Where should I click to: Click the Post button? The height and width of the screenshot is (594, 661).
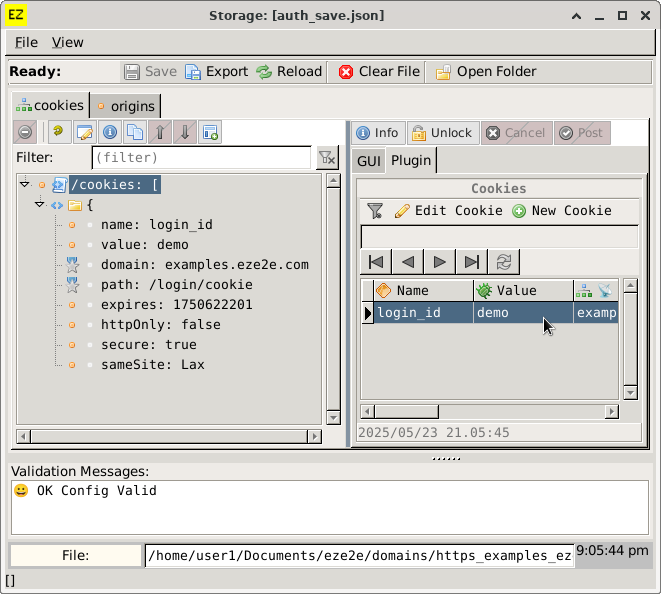pyautogui.click(x=582, y=133)
